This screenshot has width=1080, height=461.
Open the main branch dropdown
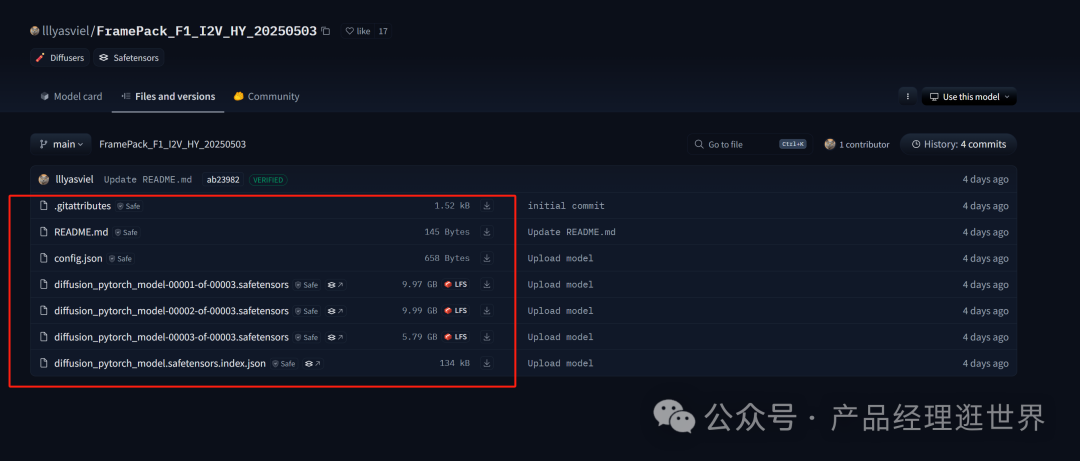coord(61,144)
